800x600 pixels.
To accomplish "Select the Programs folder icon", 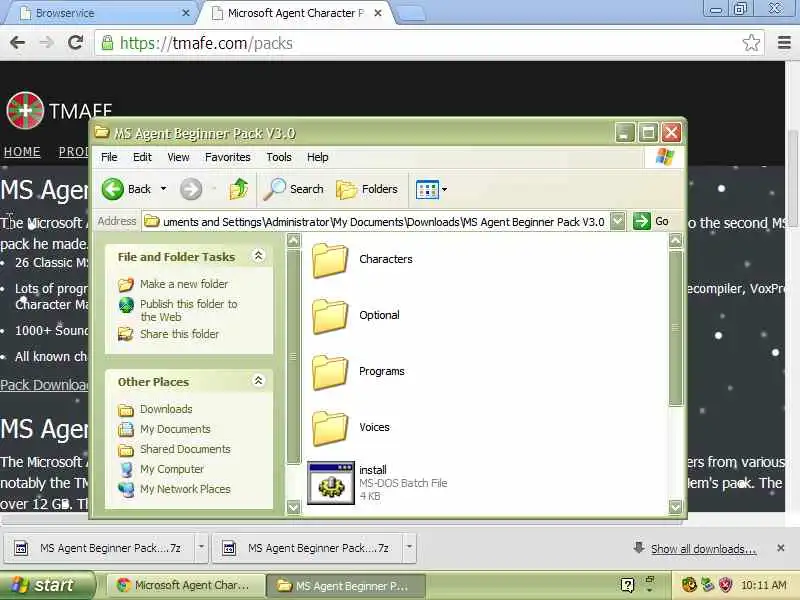I will [330, 372].
